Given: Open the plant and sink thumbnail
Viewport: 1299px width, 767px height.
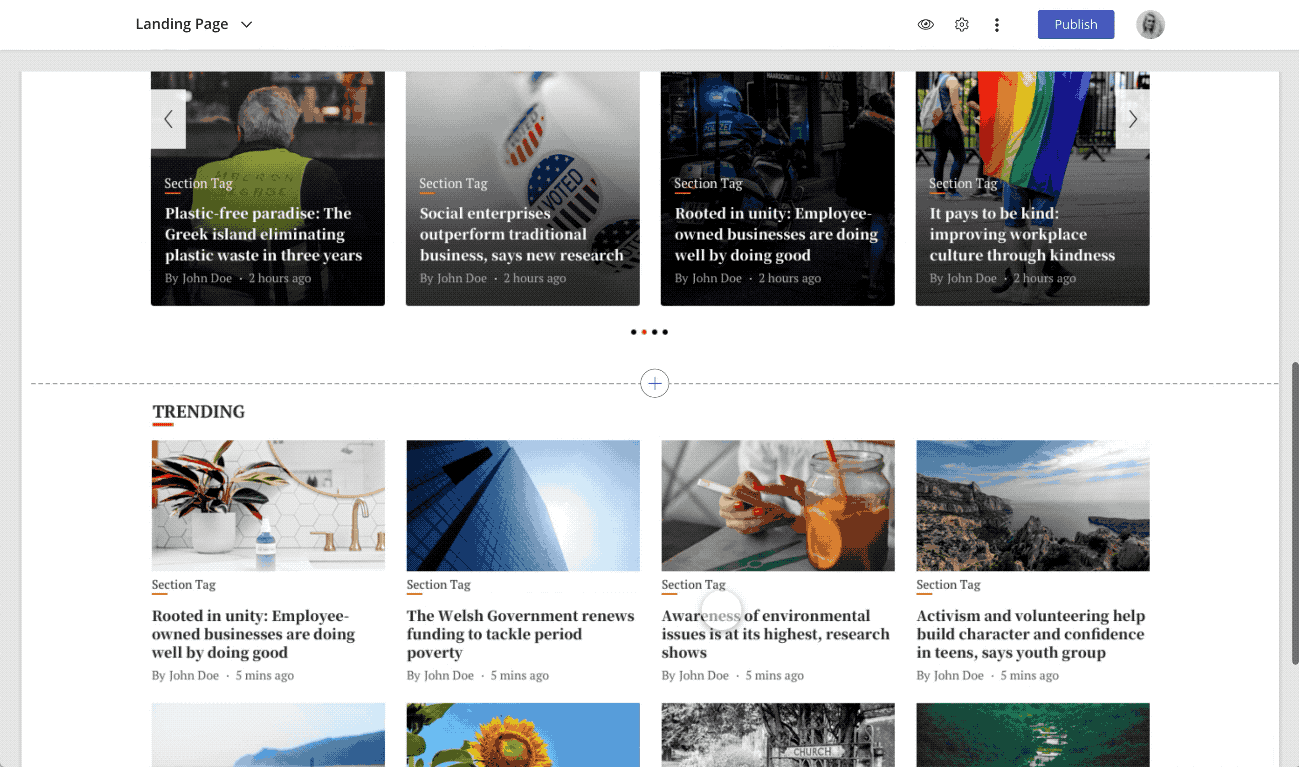Looking at the screenshot, I should pos(268,506).
